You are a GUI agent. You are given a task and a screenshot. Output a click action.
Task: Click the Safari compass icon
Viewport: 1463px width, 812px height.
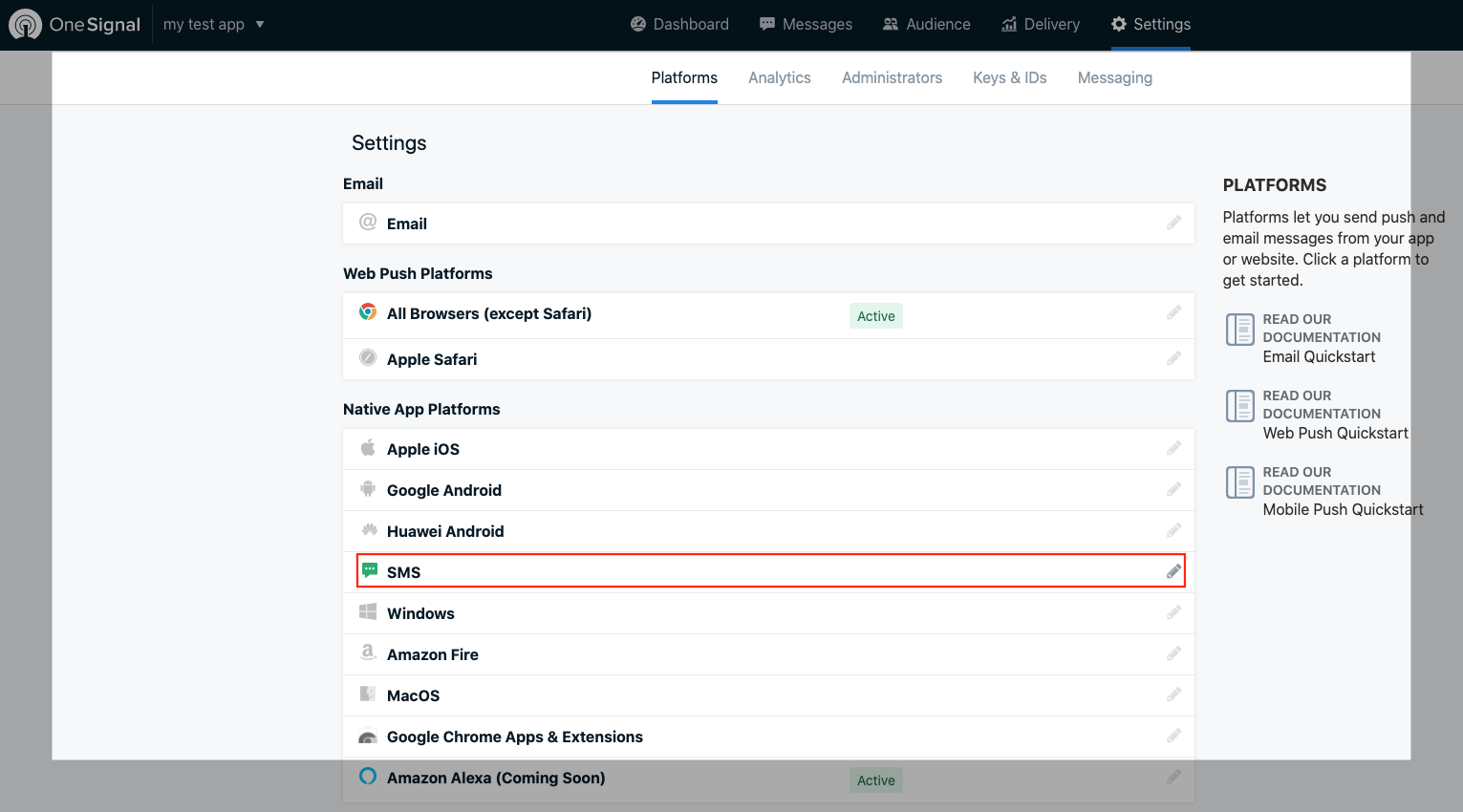coord(368,357)
